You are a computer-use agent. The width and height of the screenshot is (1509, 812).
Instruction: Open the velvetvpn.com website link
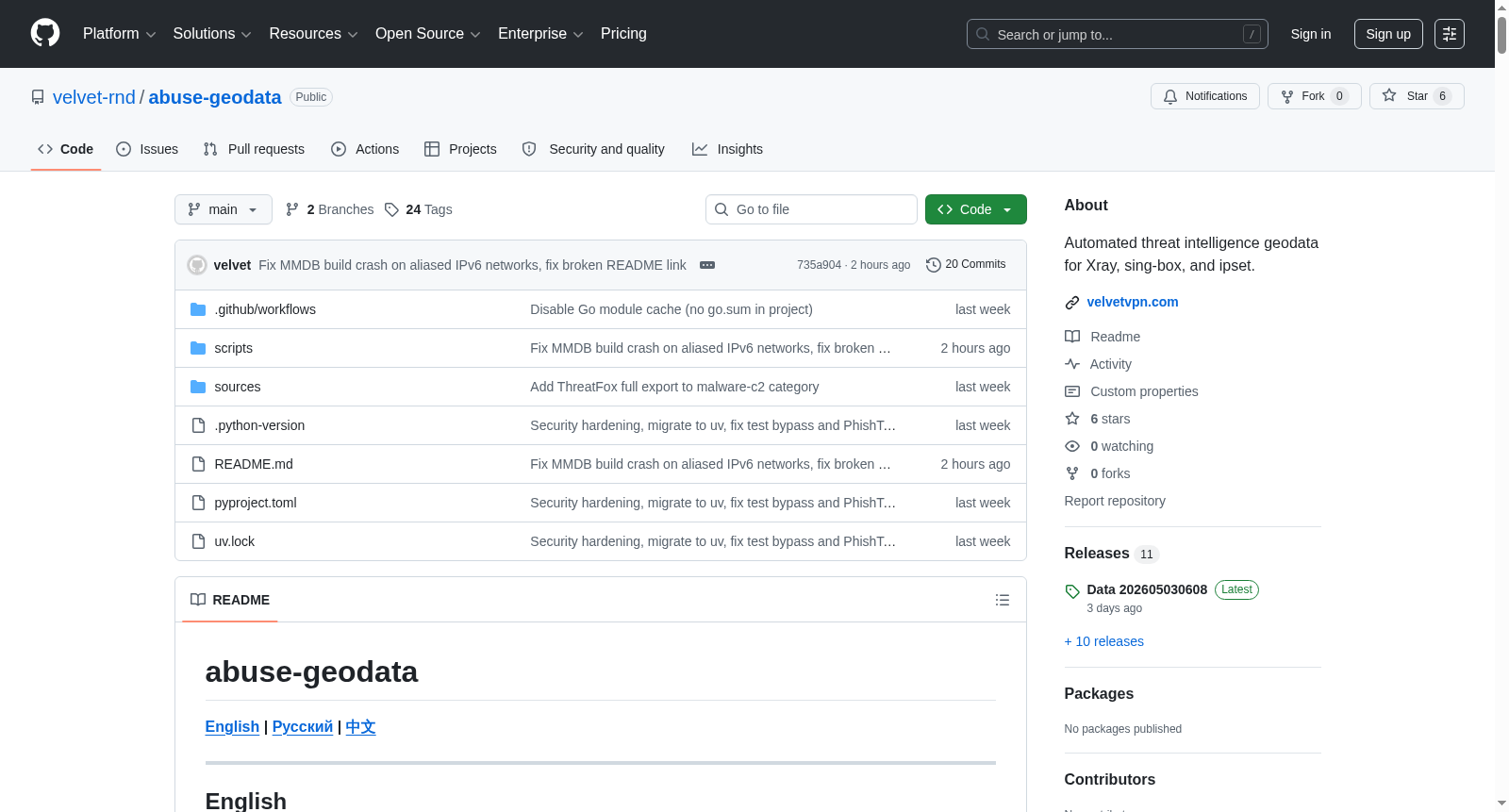coord(1133,302)
